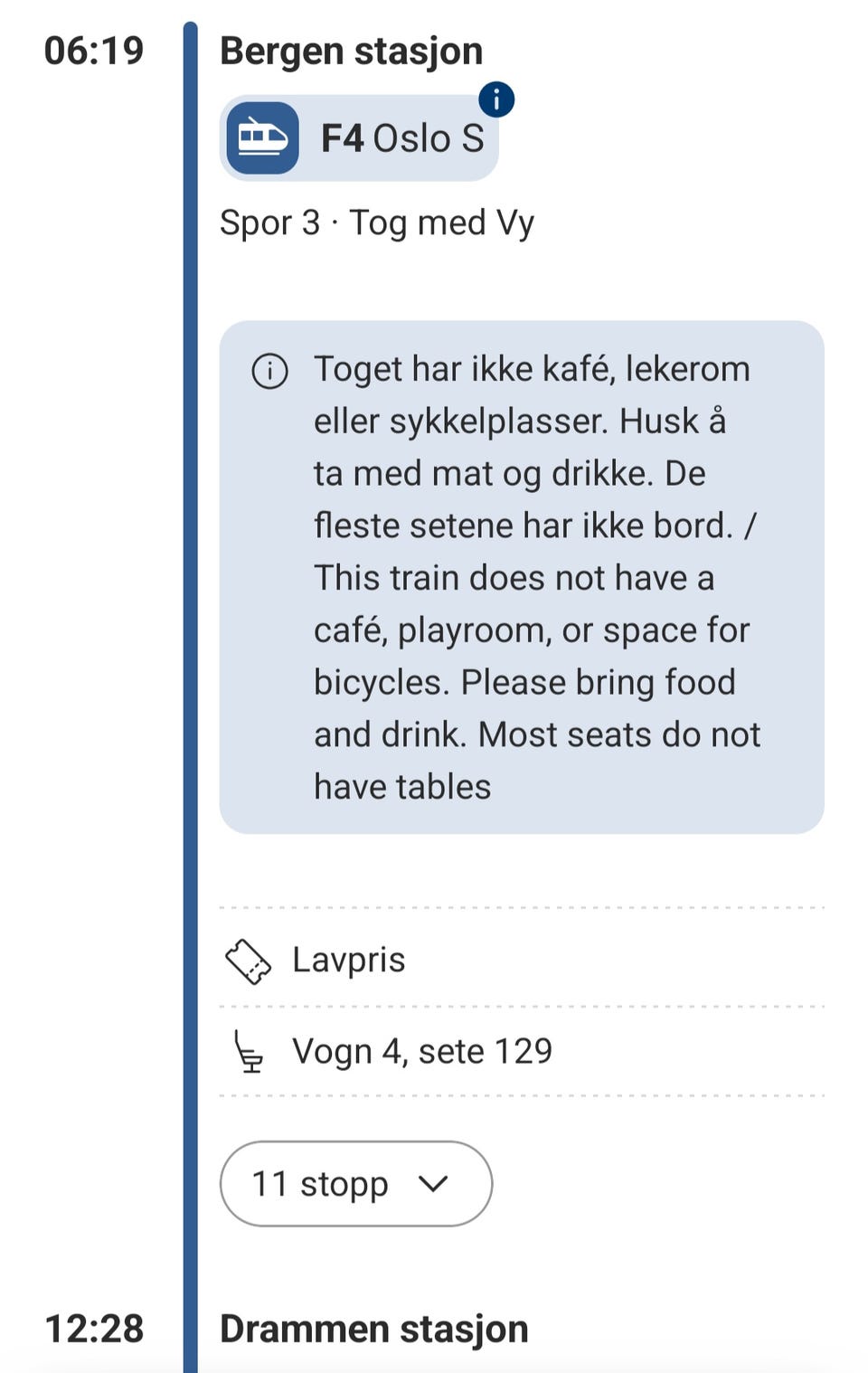Tap the 12:28 arrival time
Screen dimensions: 868x1373
coord(94,1329)
